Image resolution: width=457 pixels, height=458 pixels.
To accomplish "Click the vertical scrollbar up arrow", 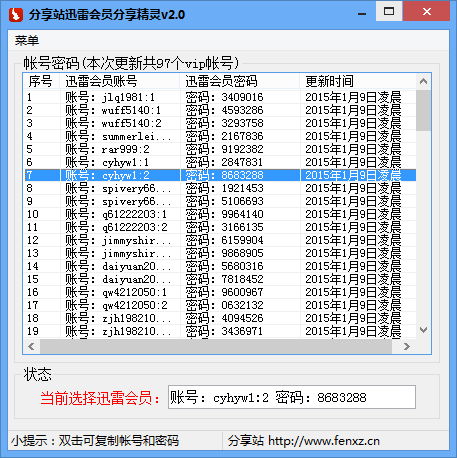I will pos(423,81).
